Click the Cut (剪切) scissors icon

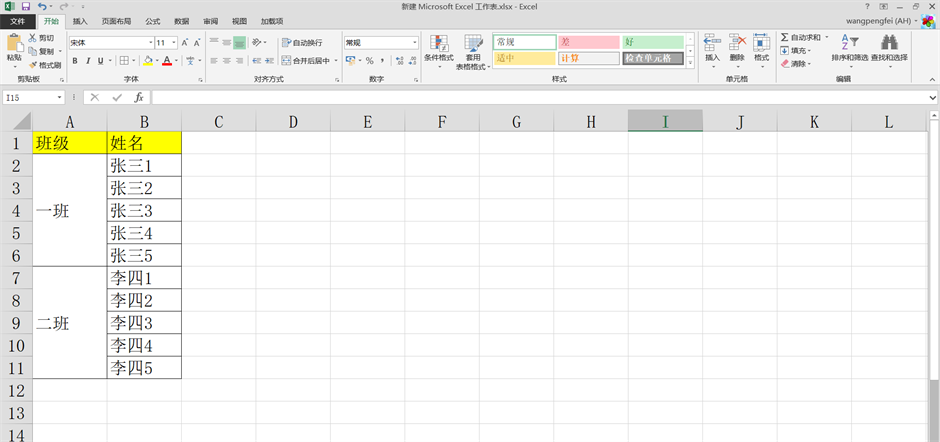click(x=33, y=38)
